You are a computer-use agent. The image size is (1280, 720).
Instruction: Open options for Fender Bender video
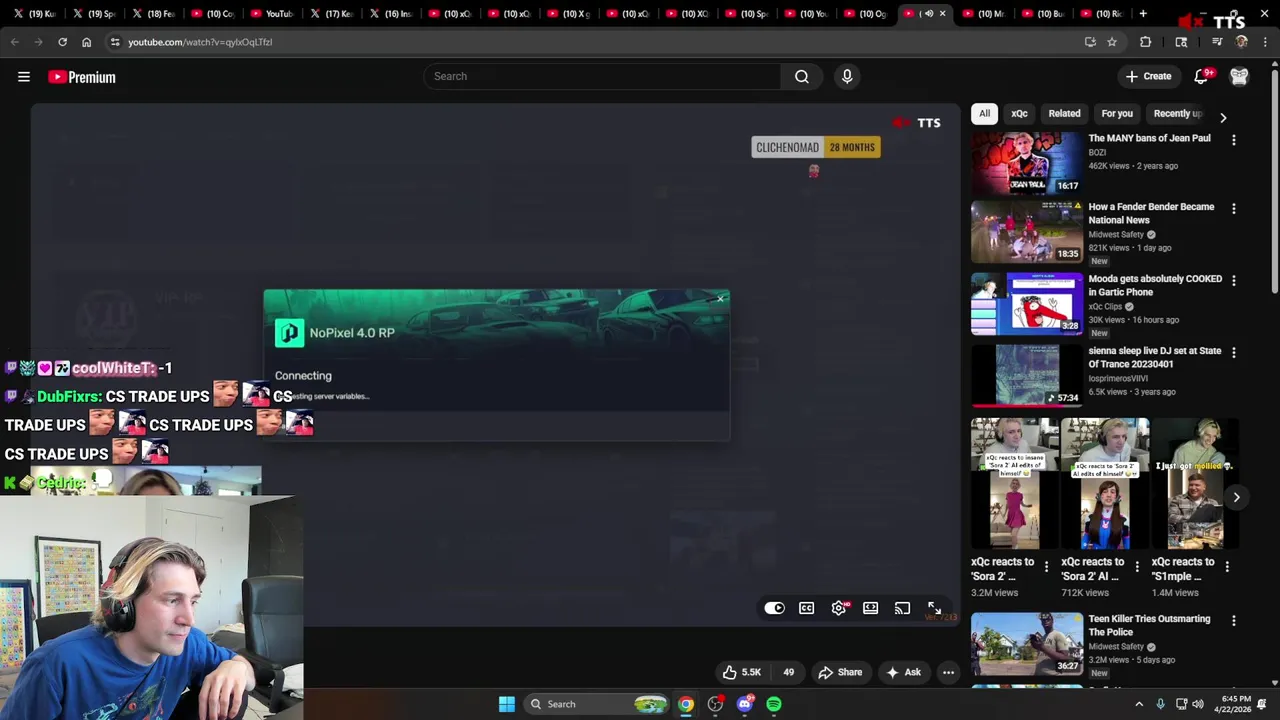click(1233, 209)
